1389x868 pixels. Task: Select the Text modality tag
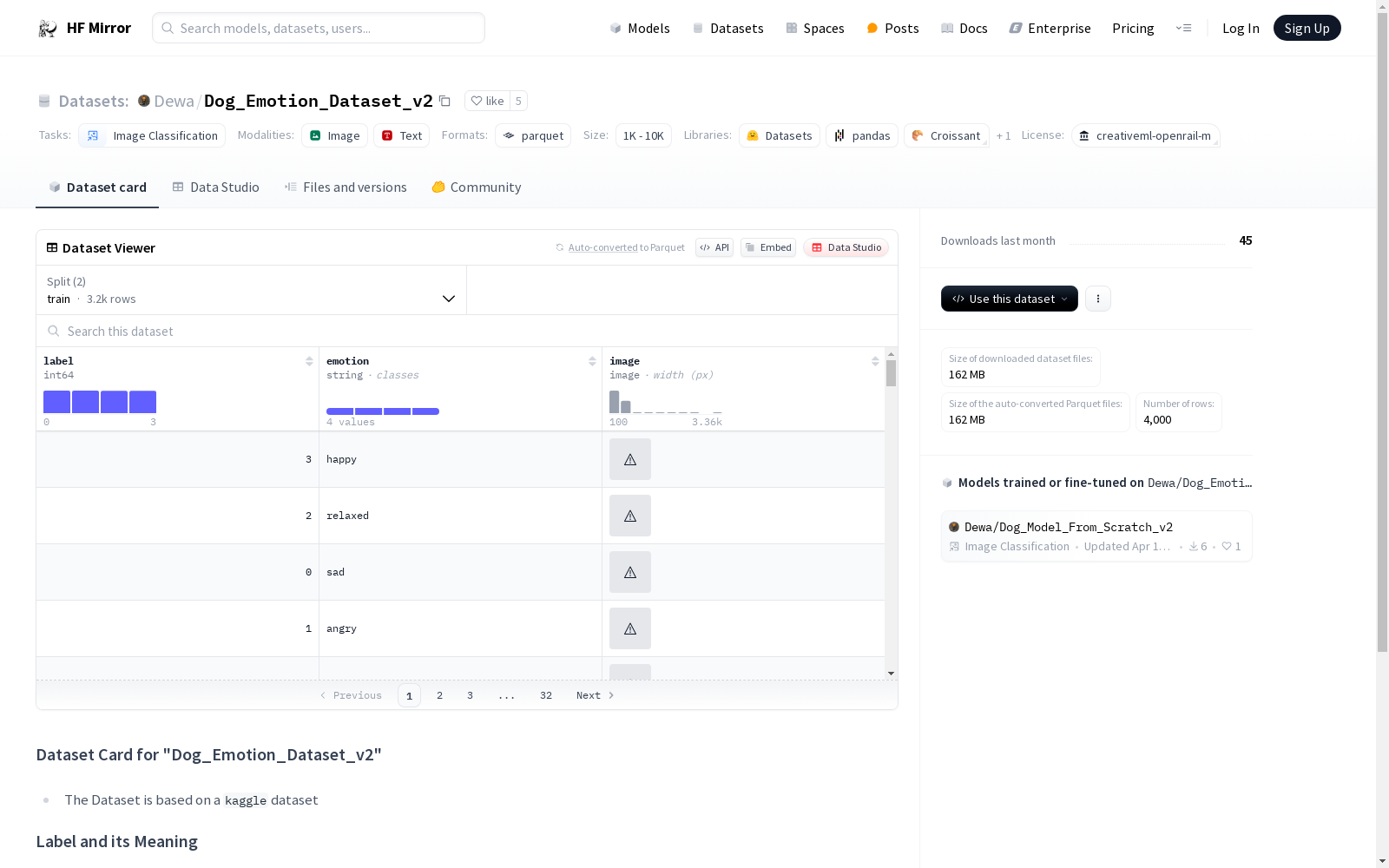[x=401, y=135]
